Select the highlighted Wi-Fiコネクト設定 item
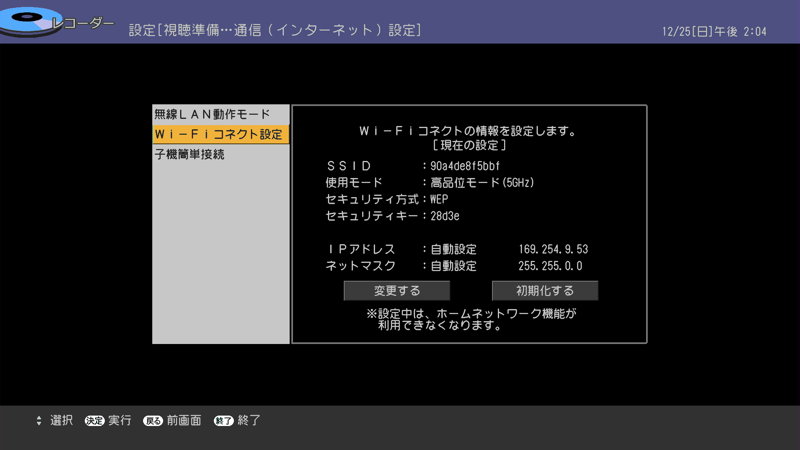 coord(219,134)
